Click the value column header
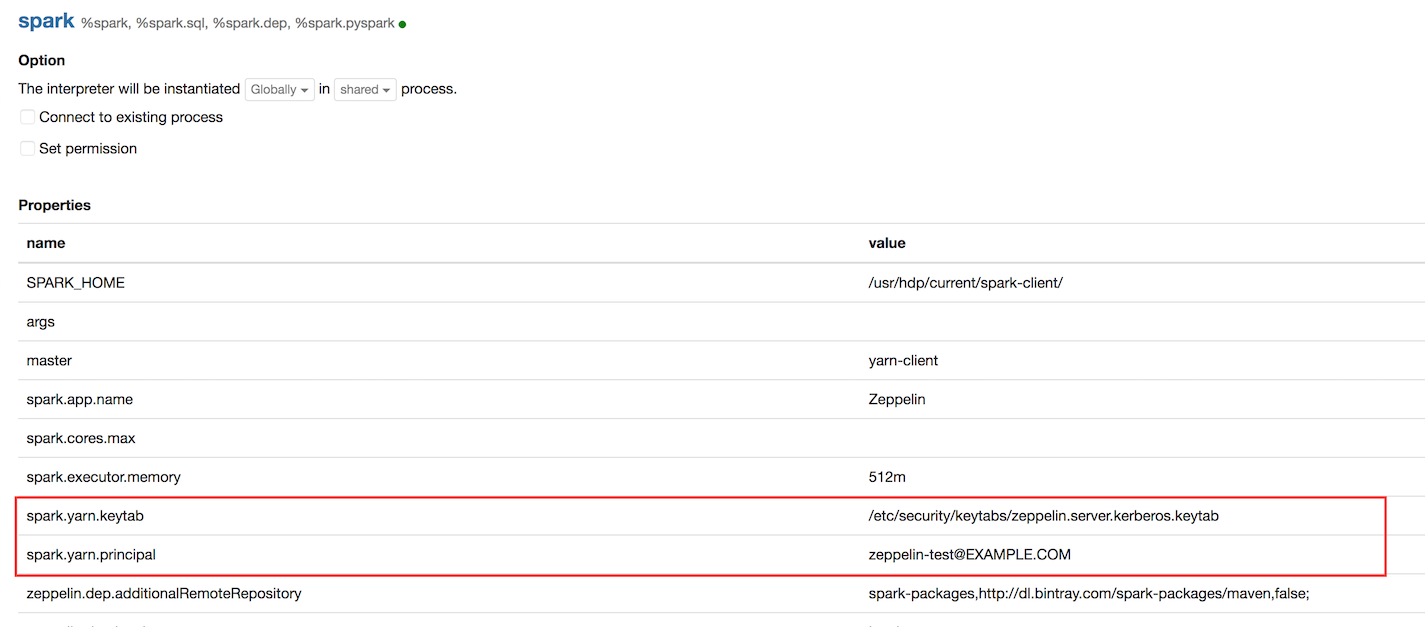The width and height of the screenshot is (1425, 627). pos(887,243)
